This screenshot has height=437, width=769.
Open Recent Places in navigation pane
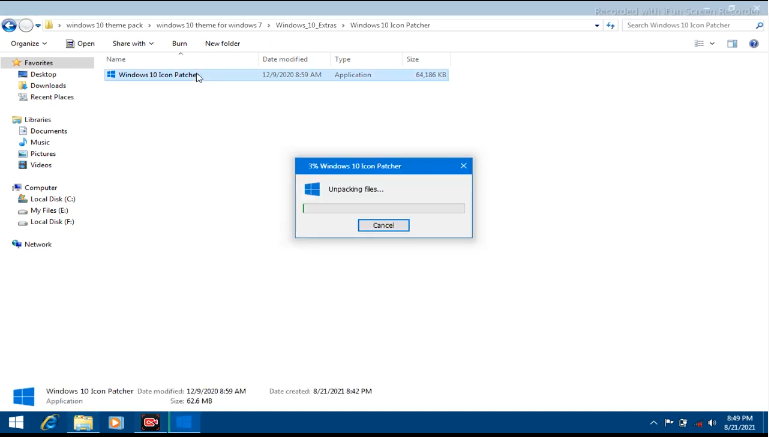pyautogui.click(x=52, y=97)
